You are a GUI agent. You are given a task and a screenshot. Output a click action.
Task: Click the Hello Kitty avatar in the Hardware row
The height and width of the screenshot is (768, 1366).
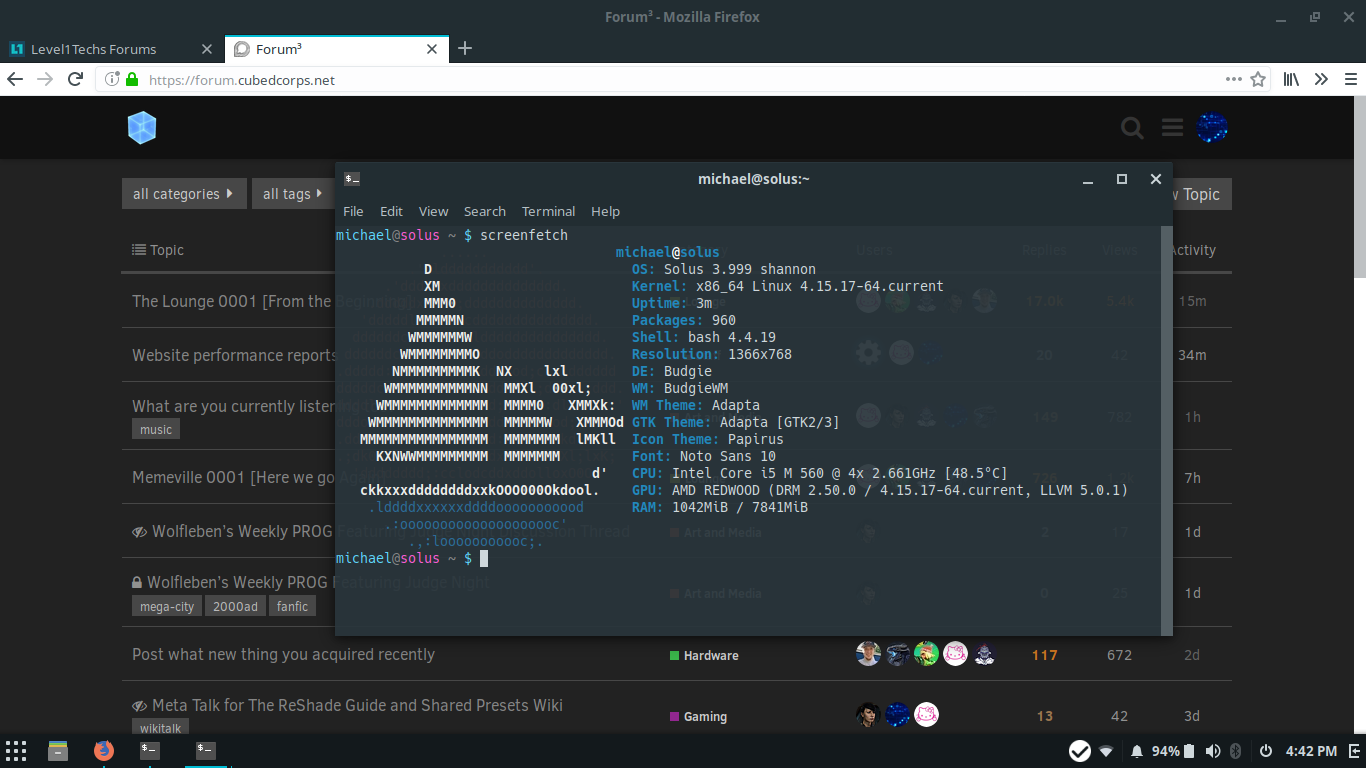coord(956,654)
